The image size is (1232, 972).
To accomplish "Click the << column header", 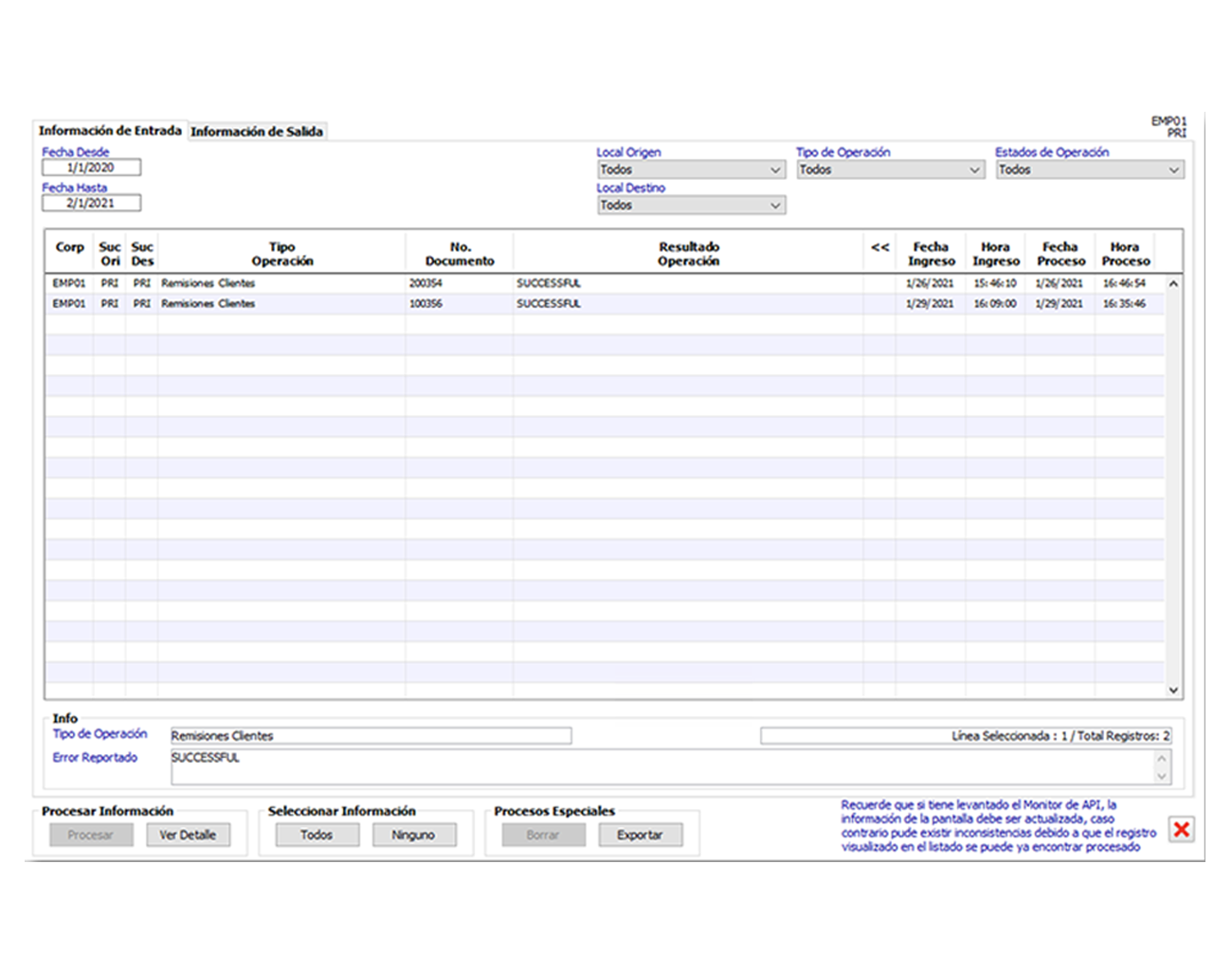I will coord(879,248).
